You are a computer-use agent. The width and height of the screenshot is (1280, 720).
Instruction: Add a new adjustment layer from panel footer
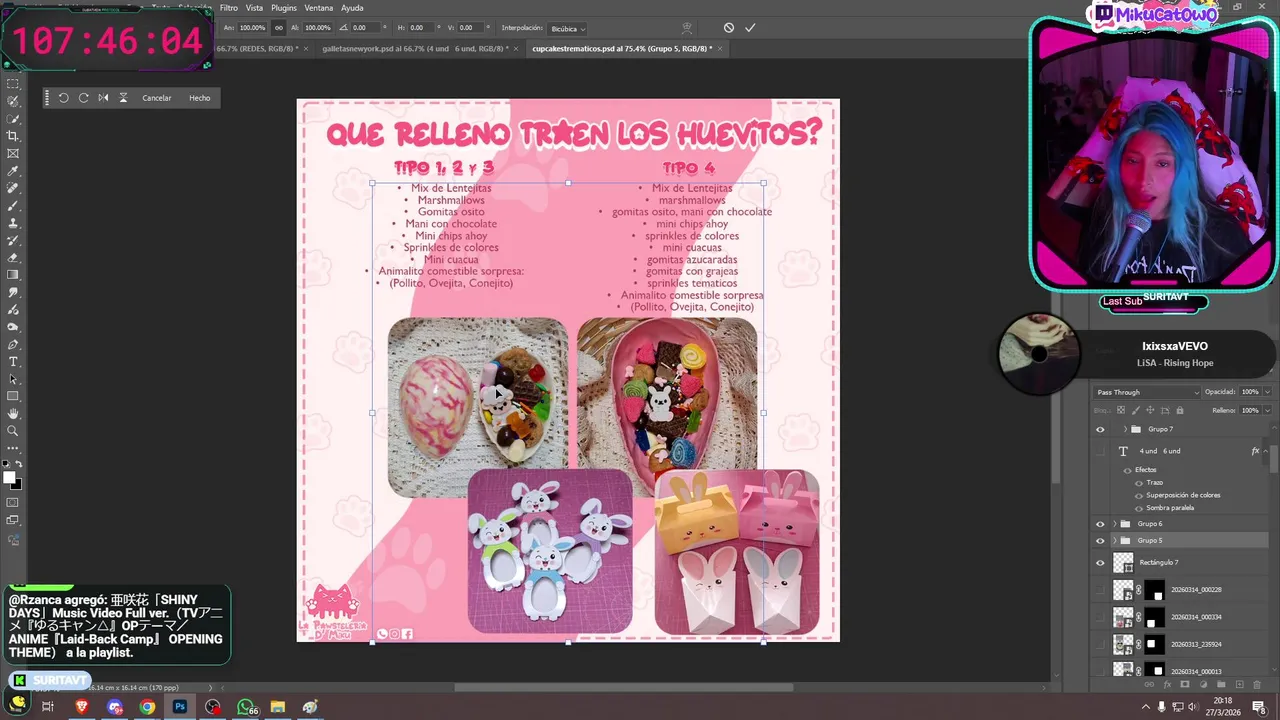[x=1203, y=685]
